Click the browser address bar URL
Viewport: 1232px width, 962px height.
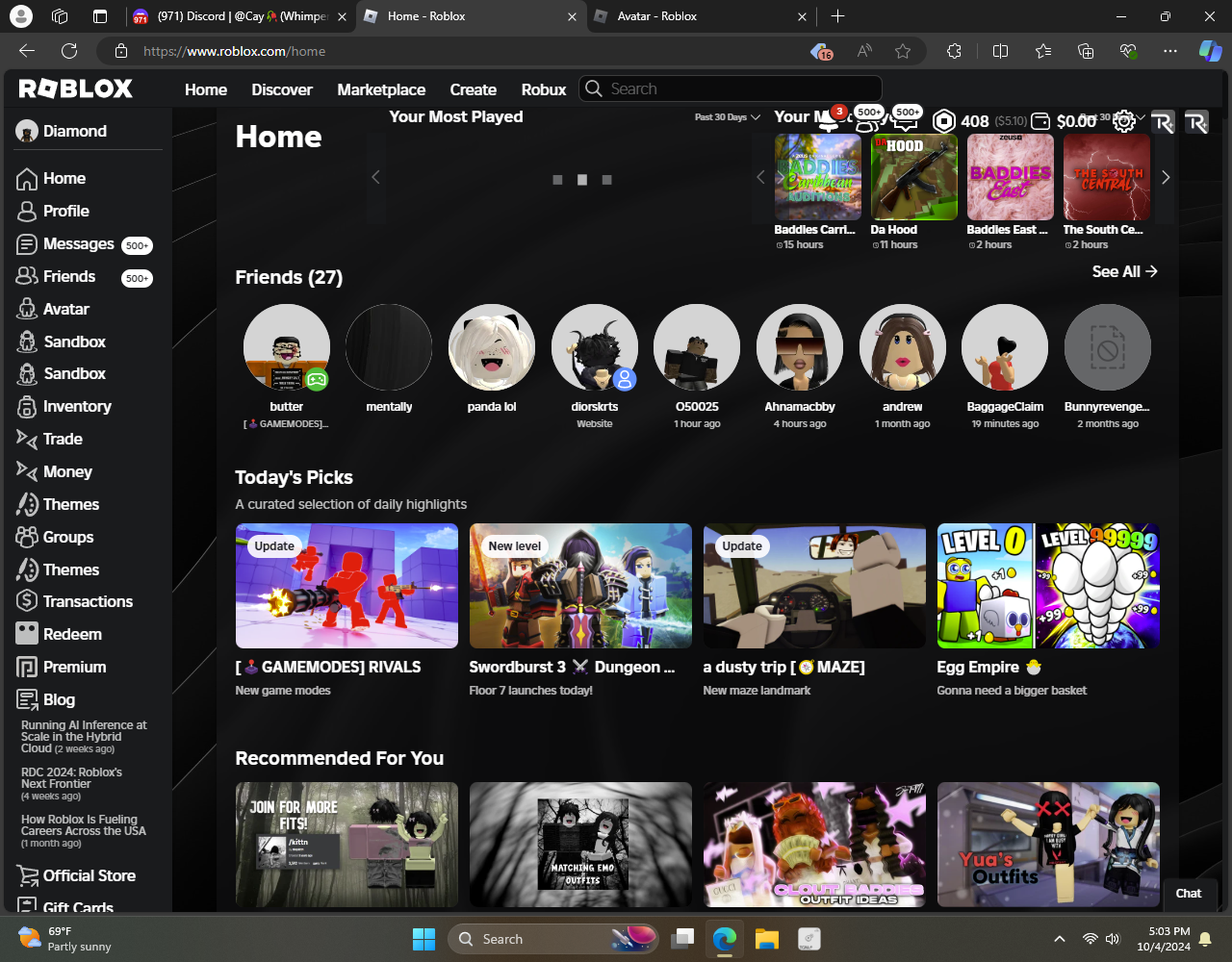click(235, 51)
